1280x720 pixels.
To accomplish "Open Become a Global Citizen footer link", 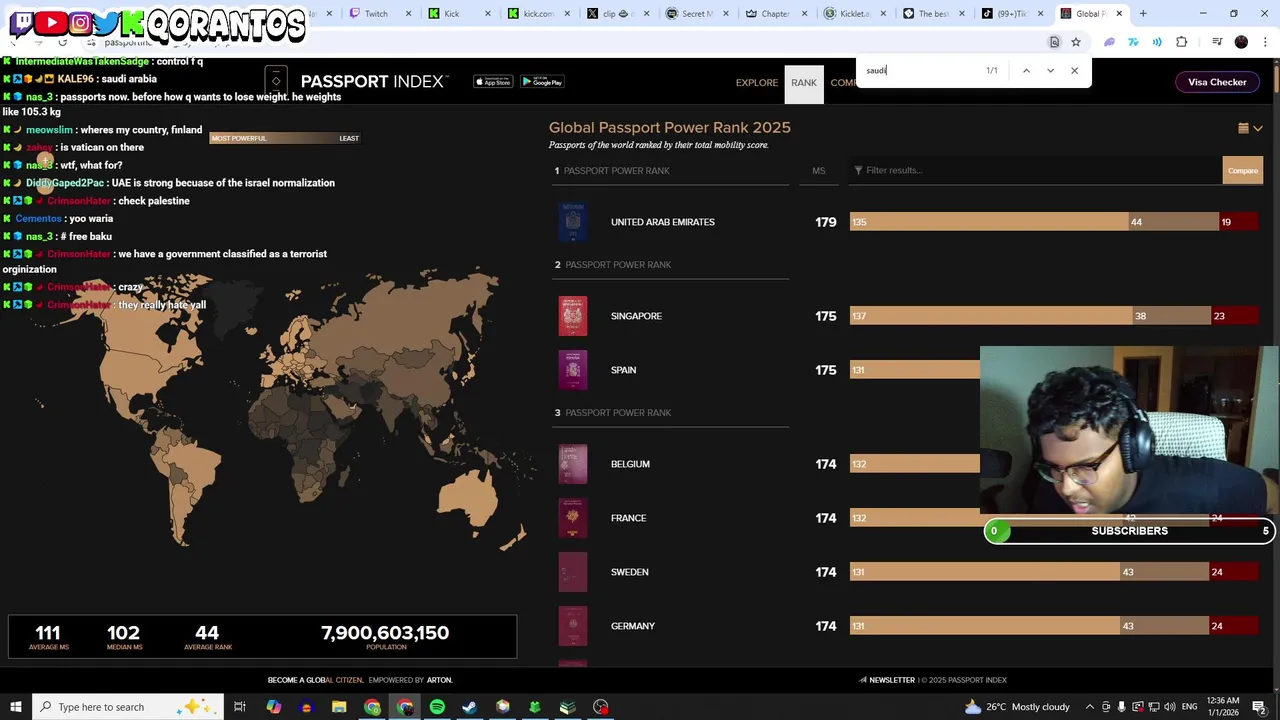I will 315,680.
